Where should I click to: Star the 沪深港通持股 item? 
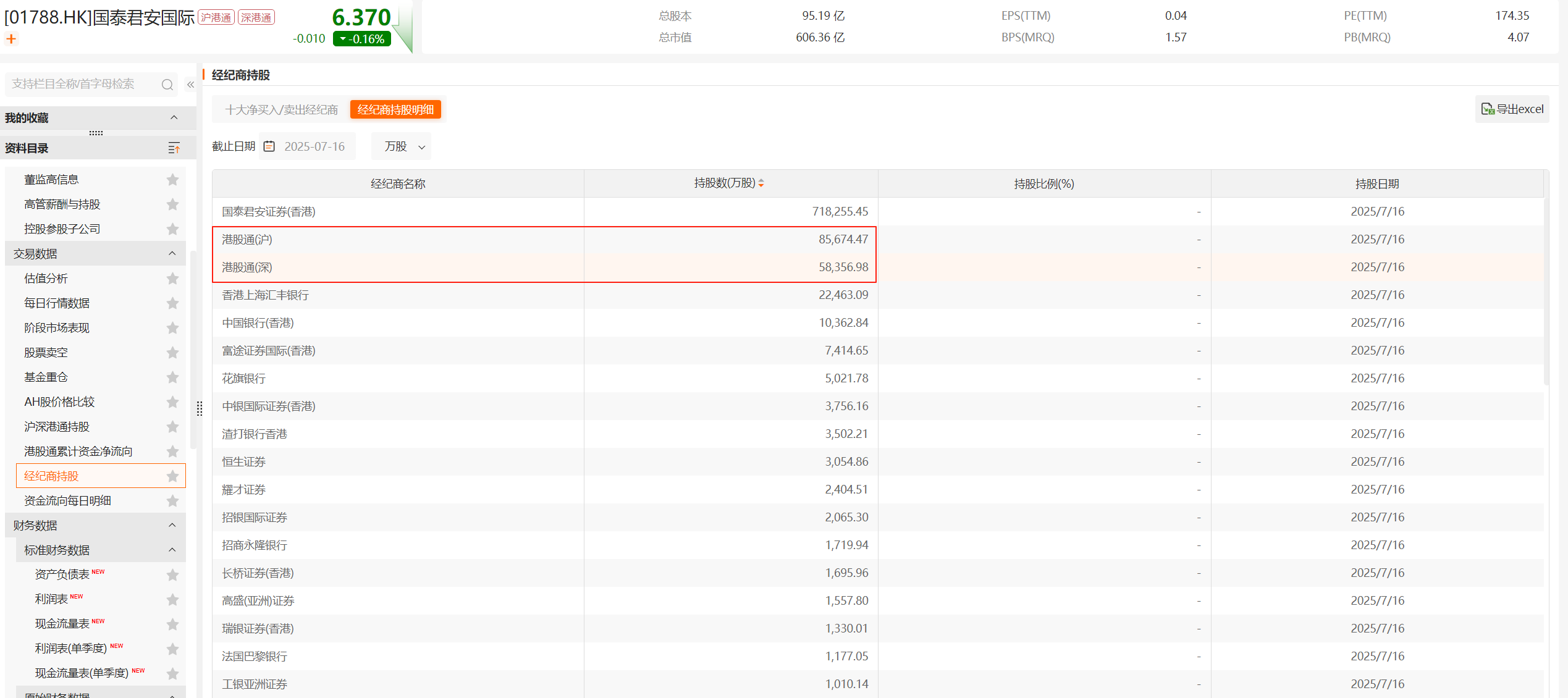pos(172,427)
